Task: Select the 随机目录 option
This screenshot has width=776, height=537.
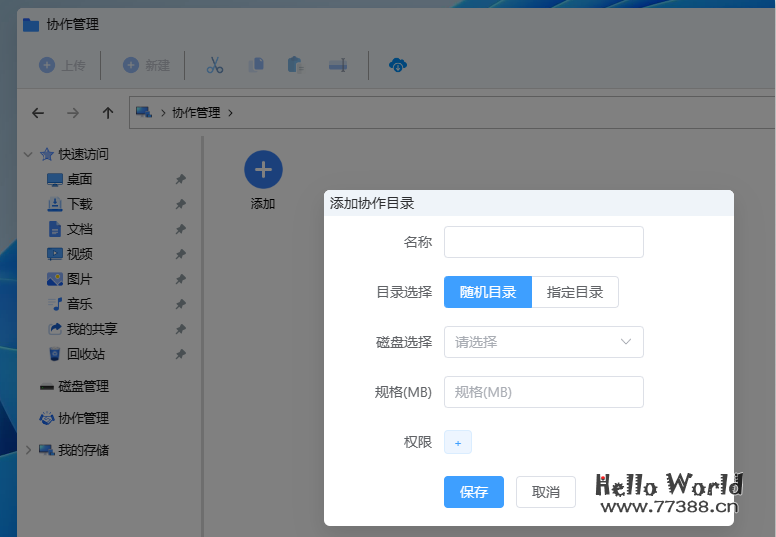Action: [x=488, y=292]
